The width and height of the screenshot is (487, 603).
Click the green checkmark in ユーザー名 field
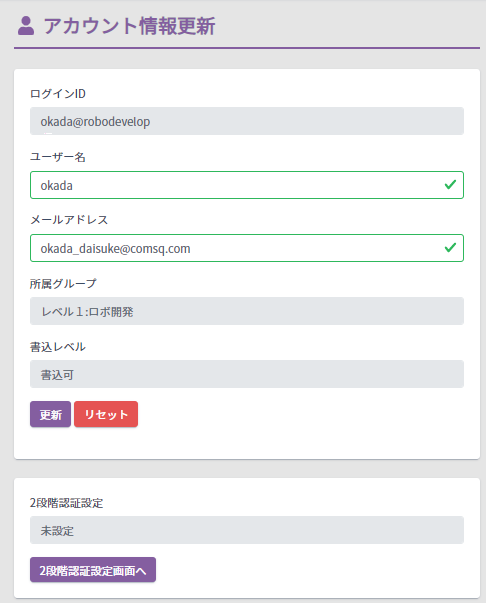[x=450, y=185]
